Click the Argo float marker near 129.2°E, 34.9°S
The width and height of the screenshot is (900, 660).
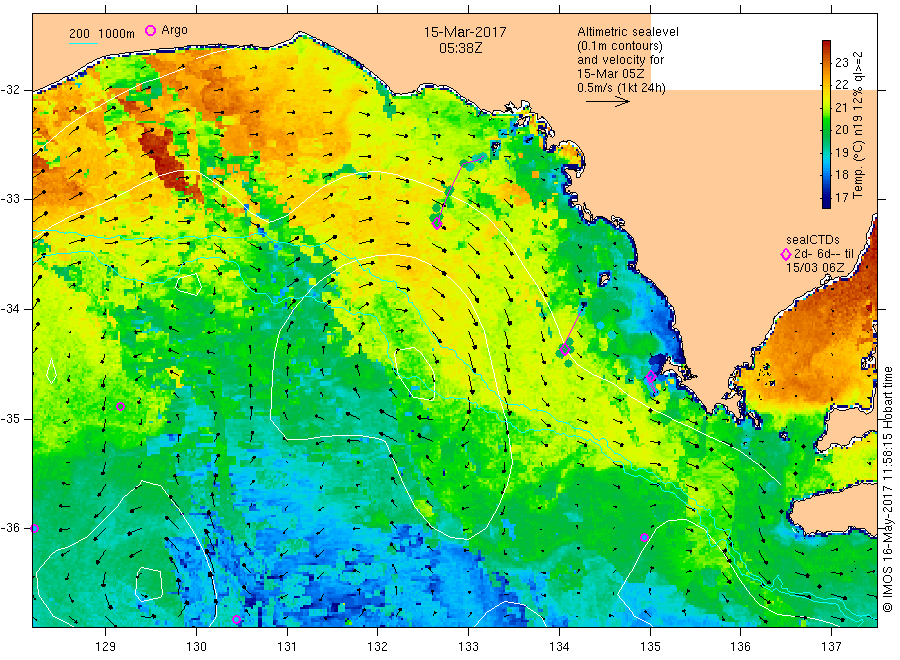coord(121,406)
